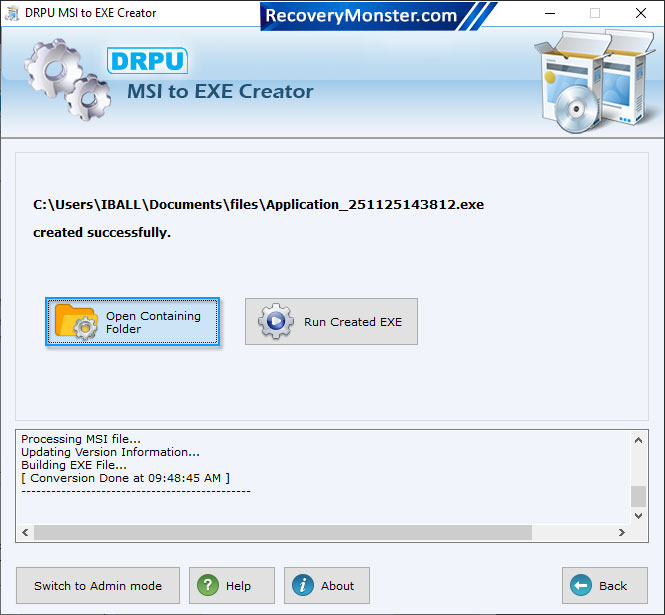Image resolution: width=665 pixels, height=615 pixels.
Task: Click the log's vertical scrollbar thumb
Action: point(638,496)
